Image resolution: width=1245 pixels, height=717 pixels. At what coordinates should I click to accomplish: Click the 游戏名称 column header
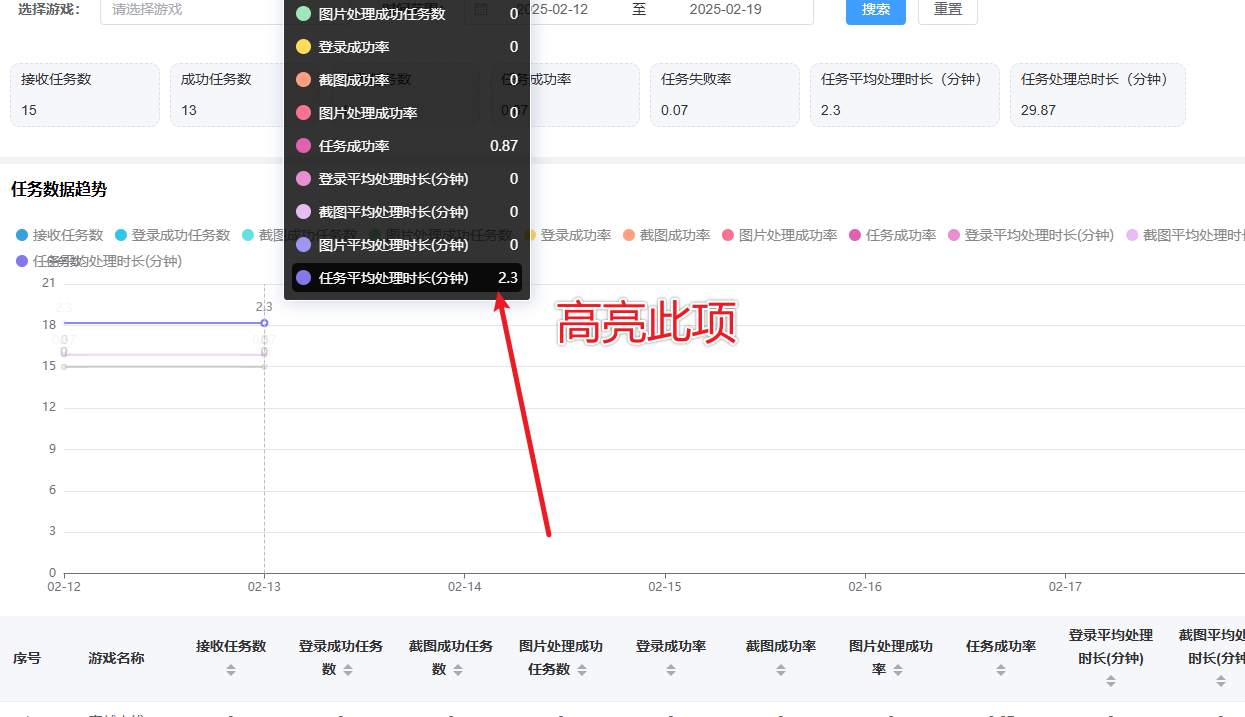[116, 658]
